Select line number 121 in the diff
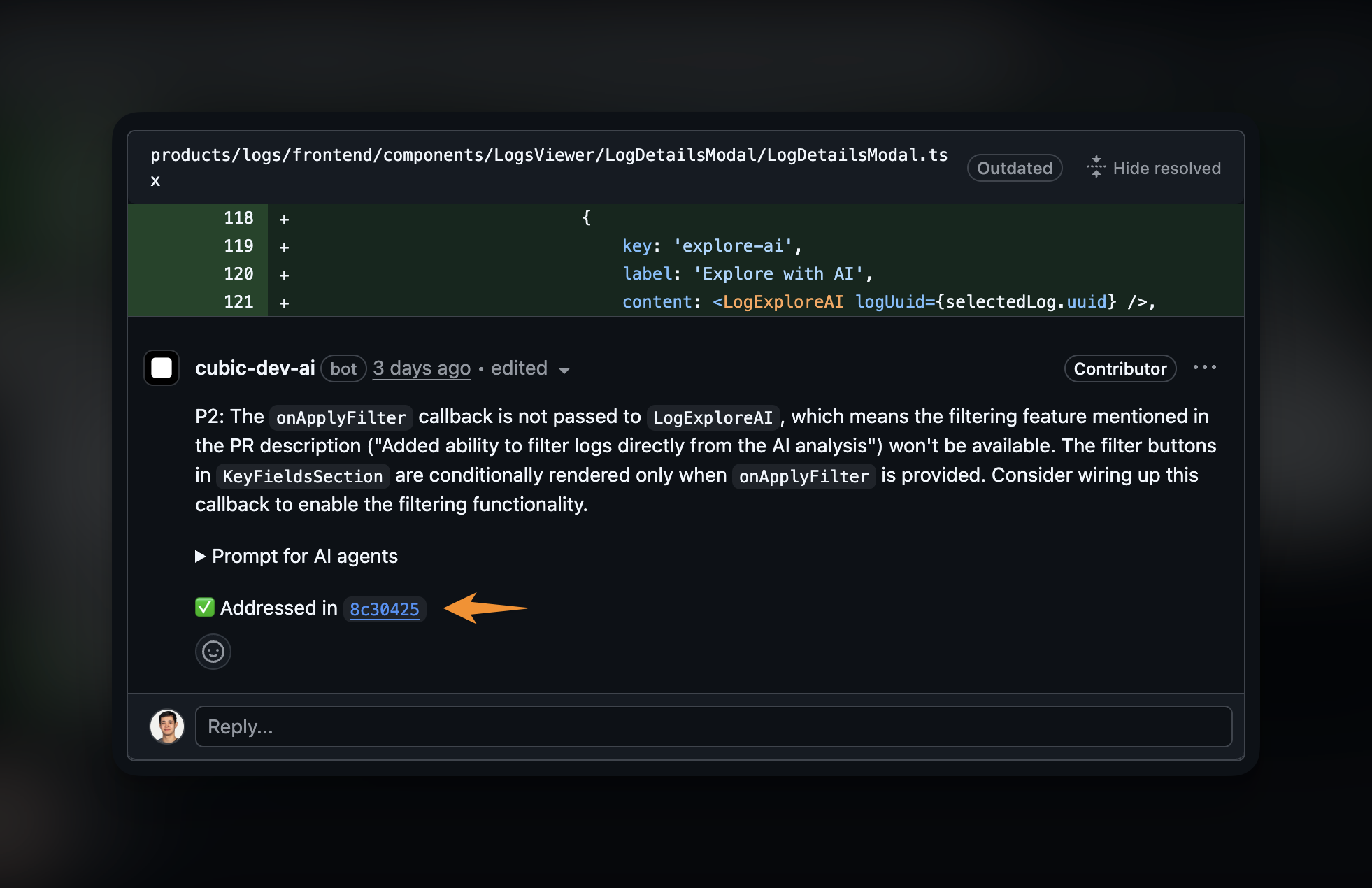This screenshot has width=1372, height=888. click(x=238, y=301)
